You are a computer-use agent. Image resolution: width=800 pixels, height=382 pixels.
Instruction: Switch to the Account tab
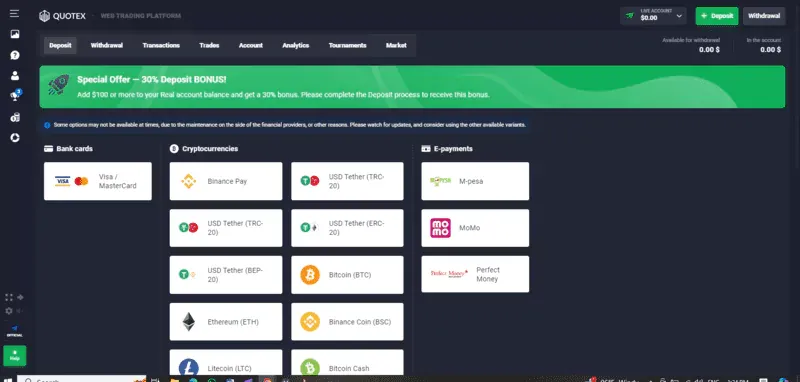pos(251,45)
